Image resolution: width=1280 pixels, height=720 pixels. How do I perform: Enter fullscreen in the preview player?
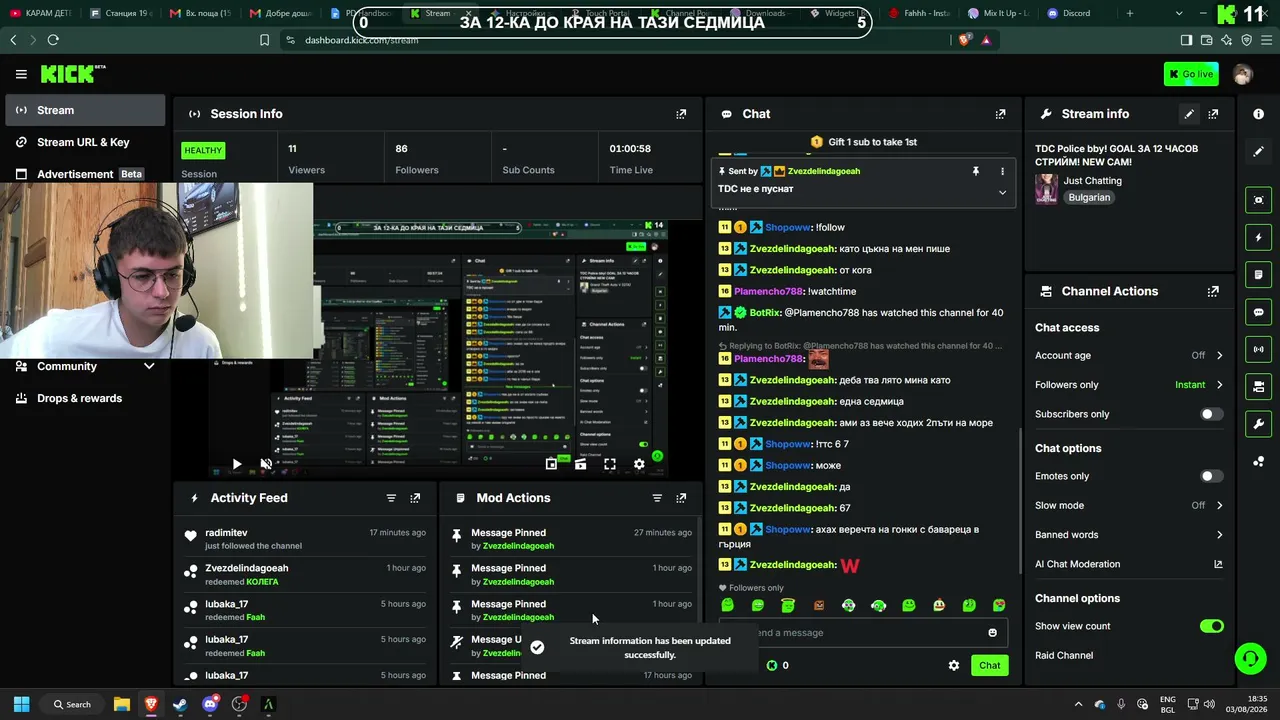(x=610, y=464)
